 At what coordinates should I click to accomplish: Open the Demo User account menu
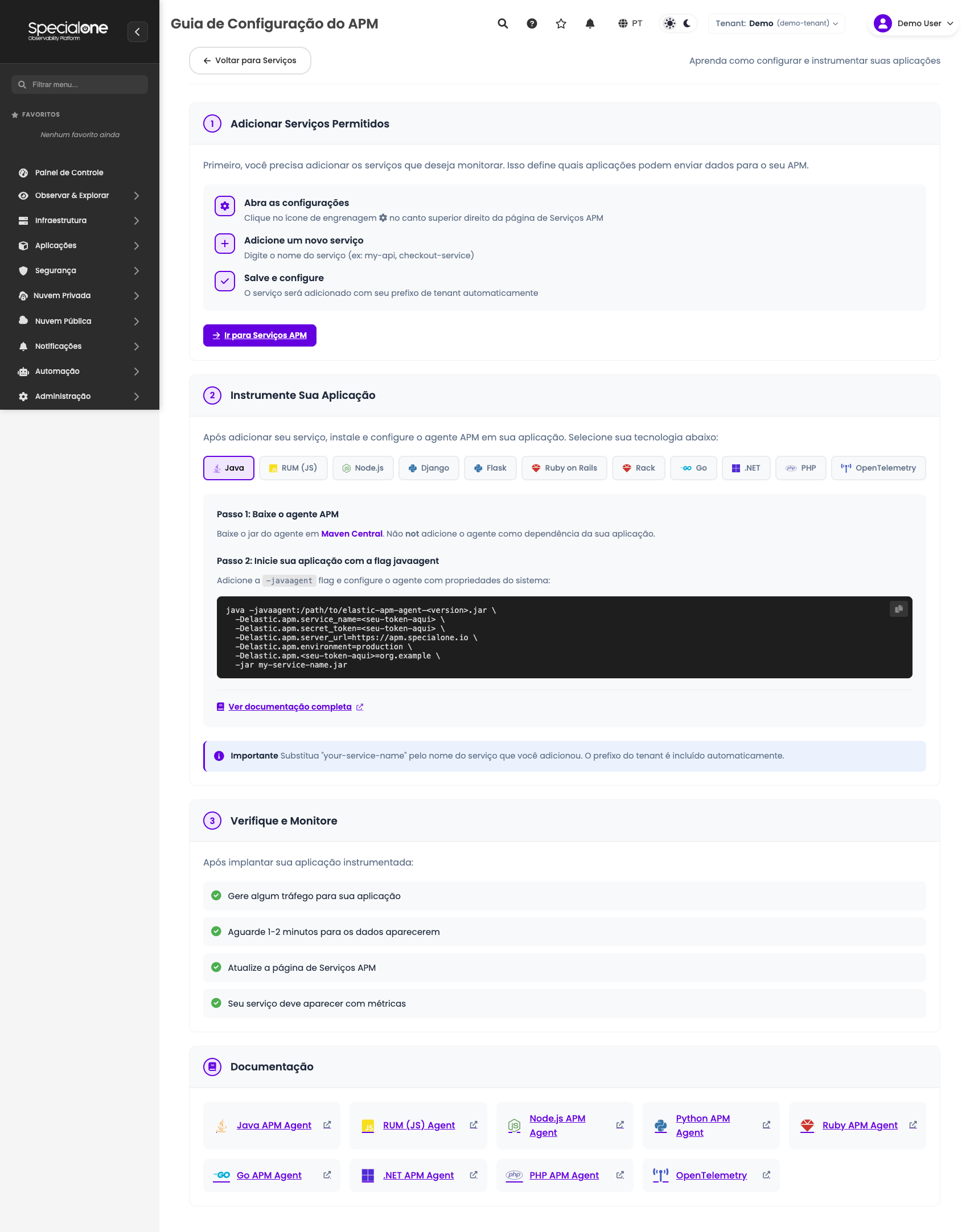click(x=913, y=23)
